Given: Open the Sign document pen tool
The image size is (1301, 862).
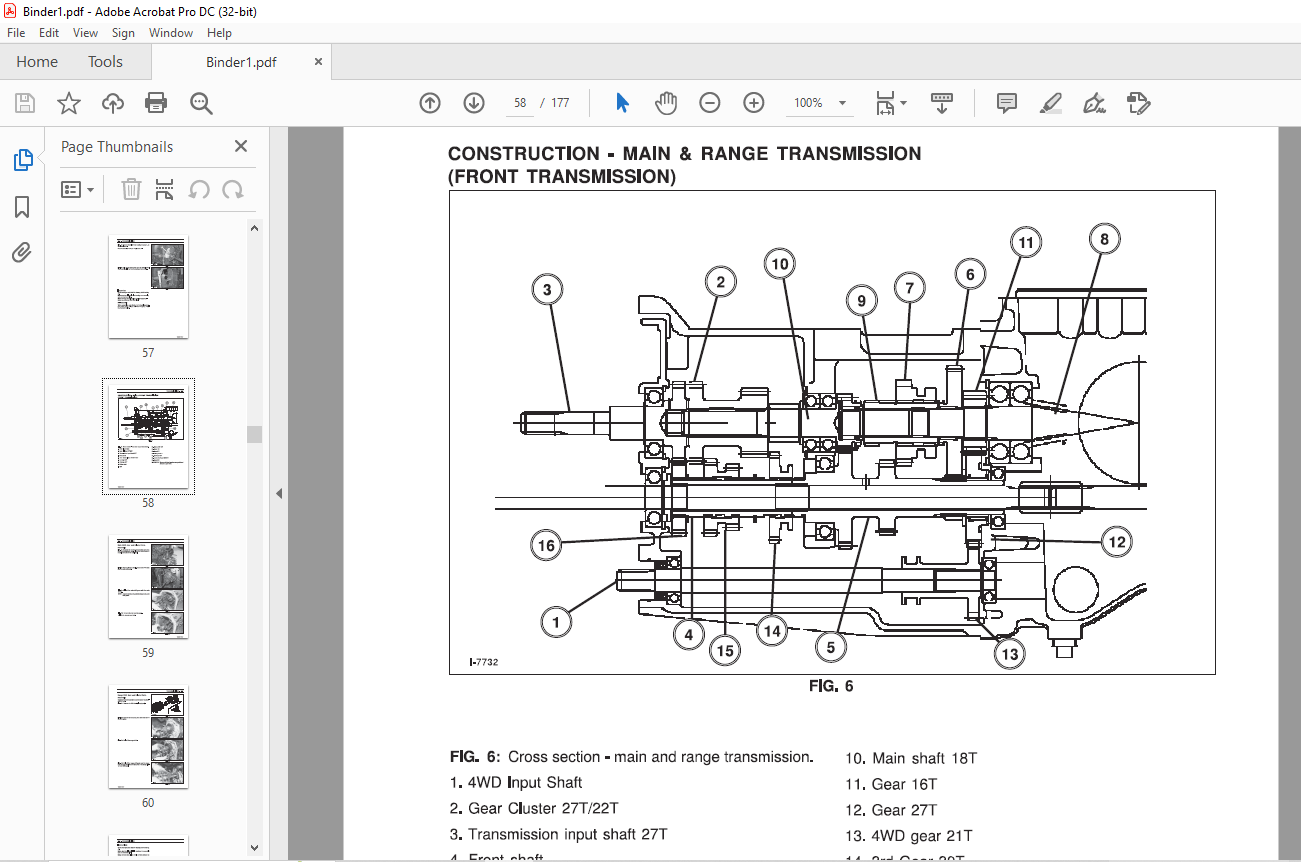Looking at the screenshot, I should pyautogui.click(x=1095, y=103).
